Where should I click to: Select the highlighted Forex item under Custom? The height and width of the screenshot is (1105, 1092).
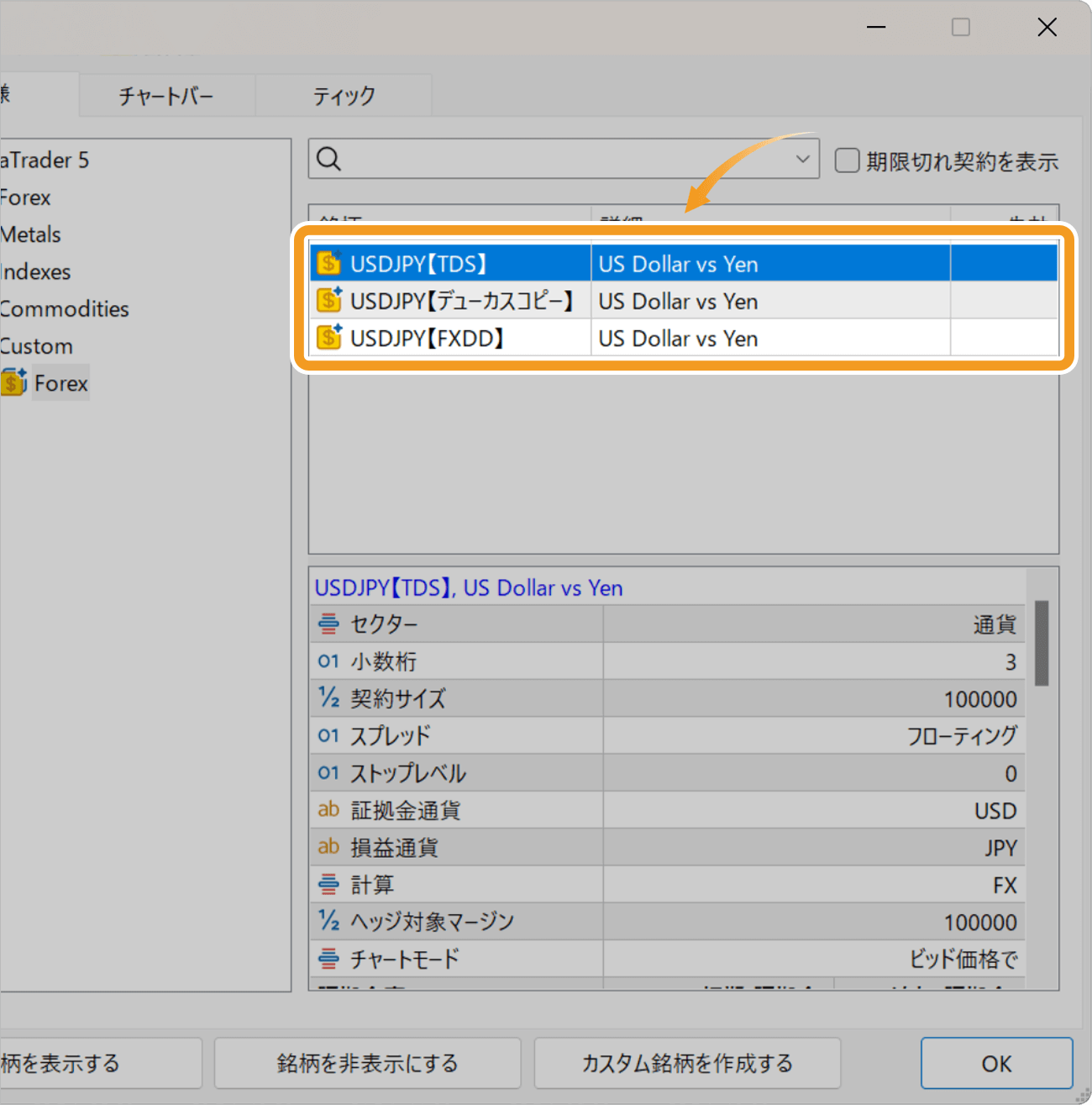click(61, 383)
